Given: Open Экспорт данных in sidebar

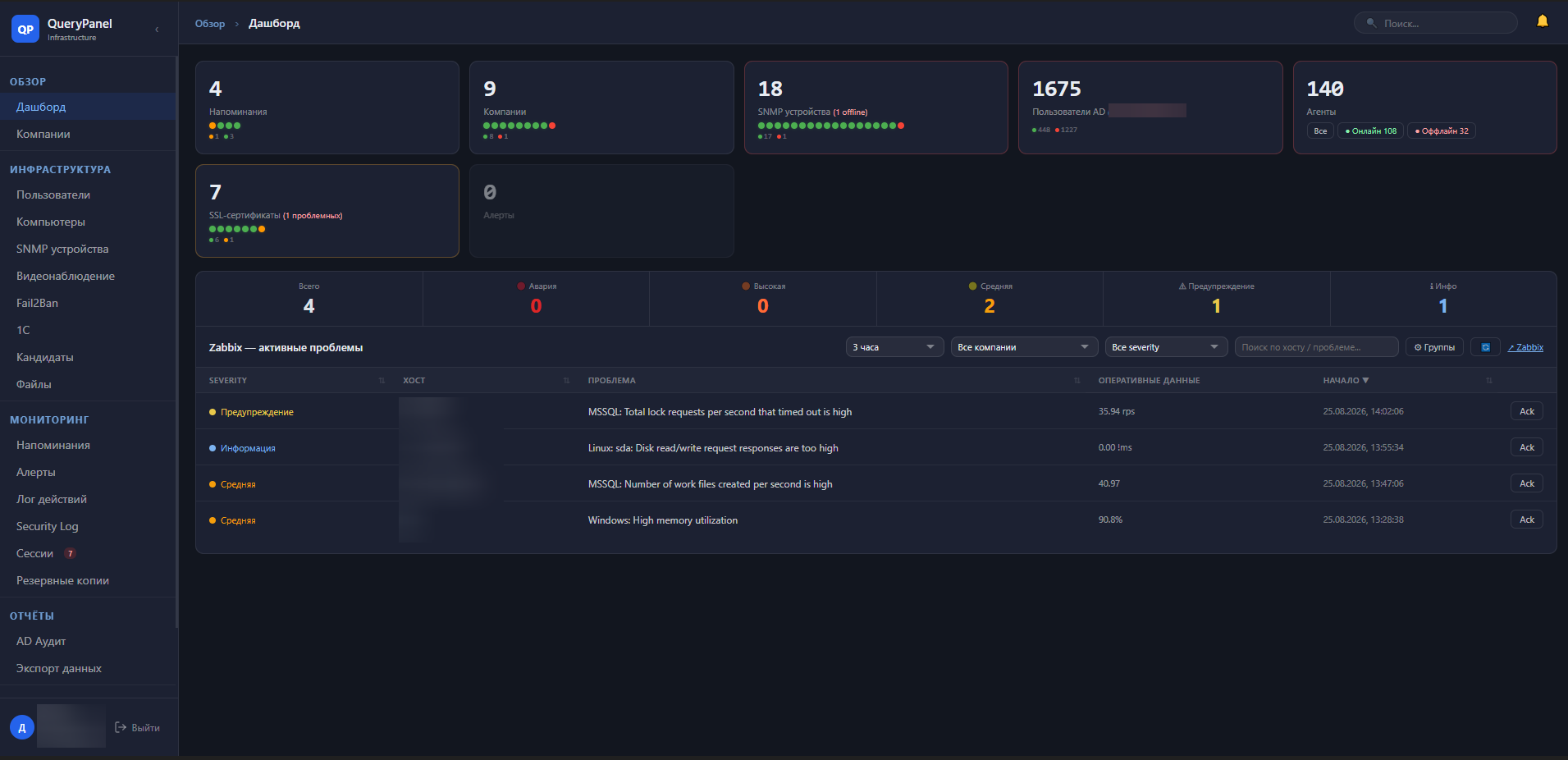Looking at the screenshot, I should (88, 668).
